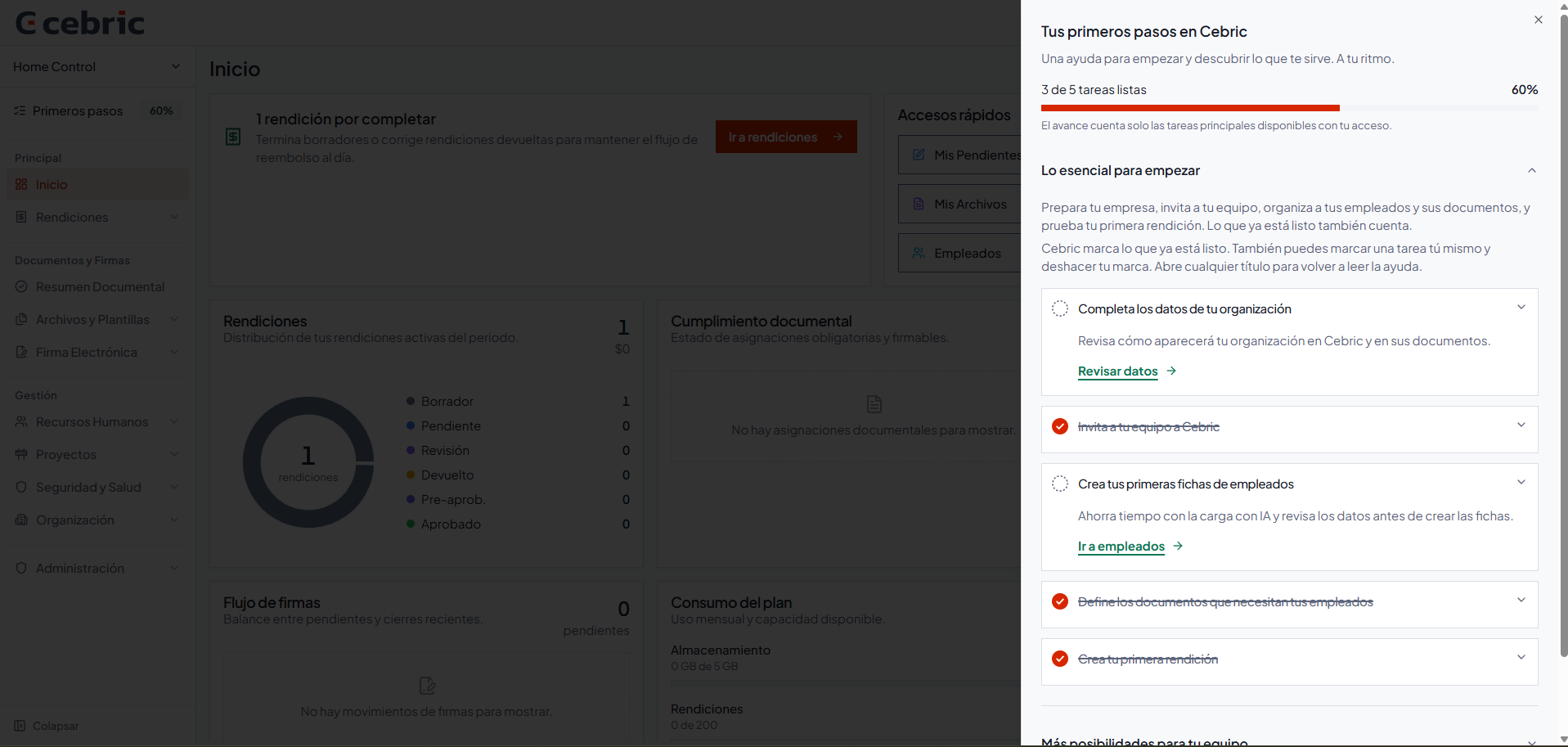
Task: Select Inicio in sidebar
Action: pos(97,184)
